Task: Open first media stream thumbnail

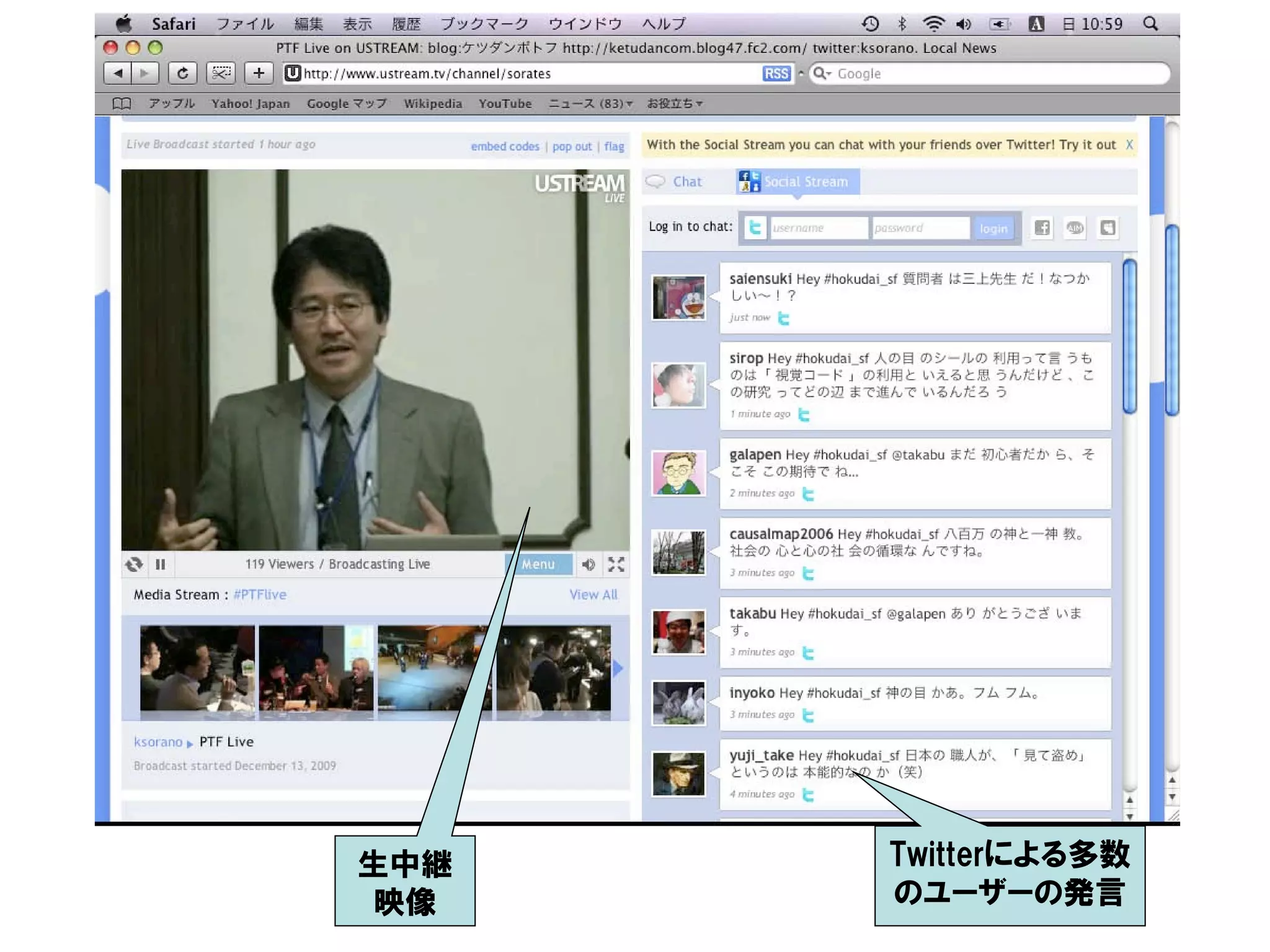Action: click(197, 669)
